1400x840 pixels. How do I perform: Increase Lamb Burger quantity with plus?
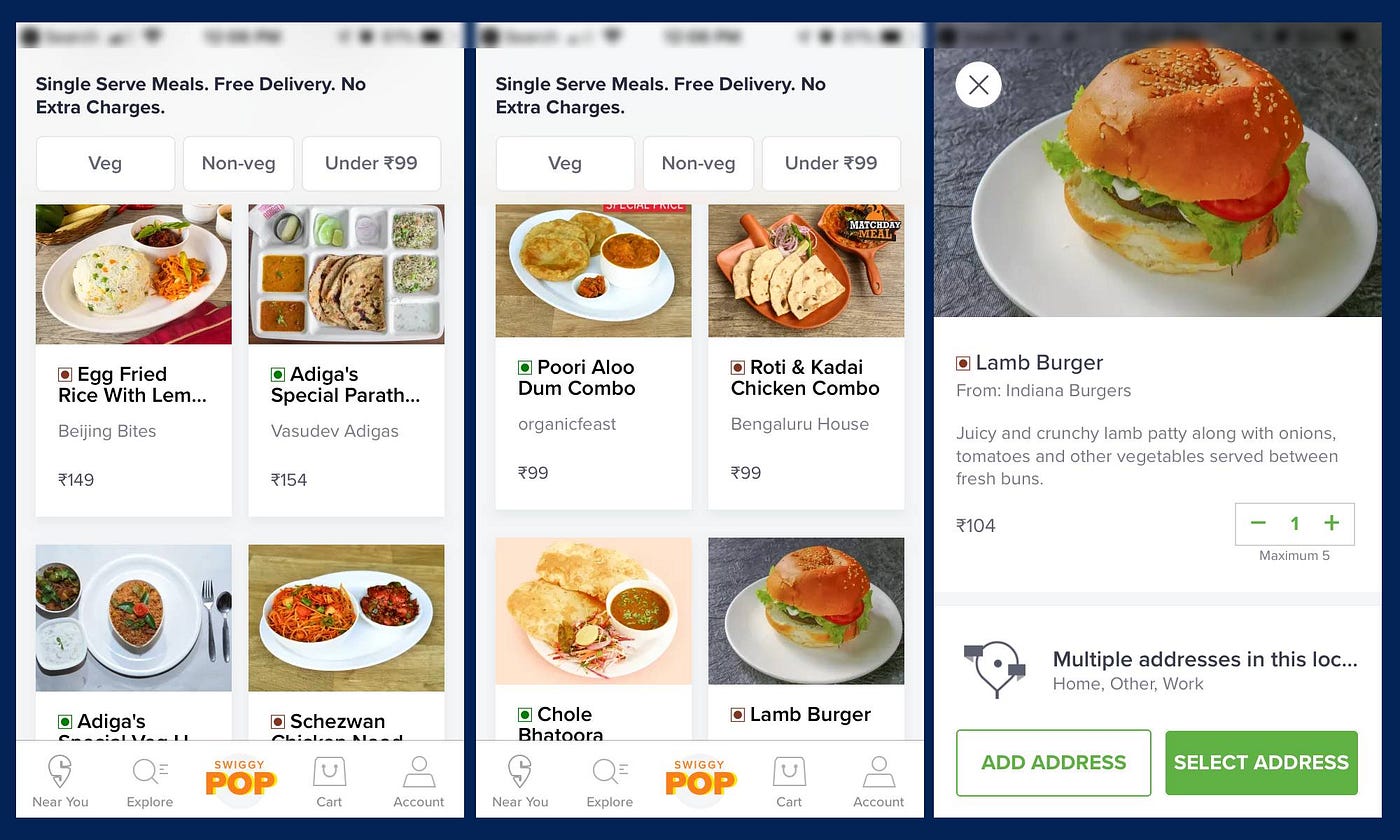tap(1331, 523)
